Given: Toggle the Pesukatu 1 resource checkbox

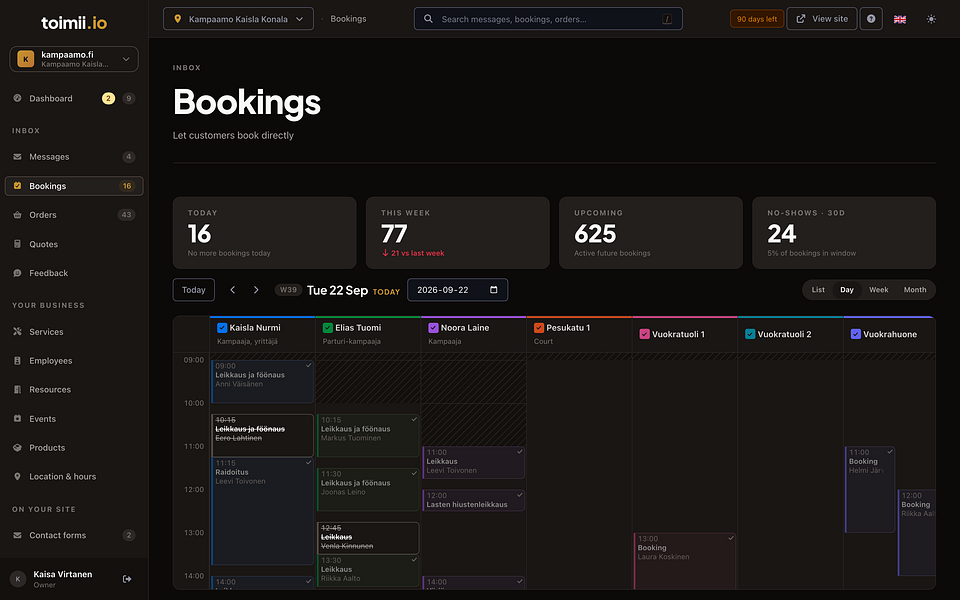Looking at the screenshot, I should coord(539,328).
